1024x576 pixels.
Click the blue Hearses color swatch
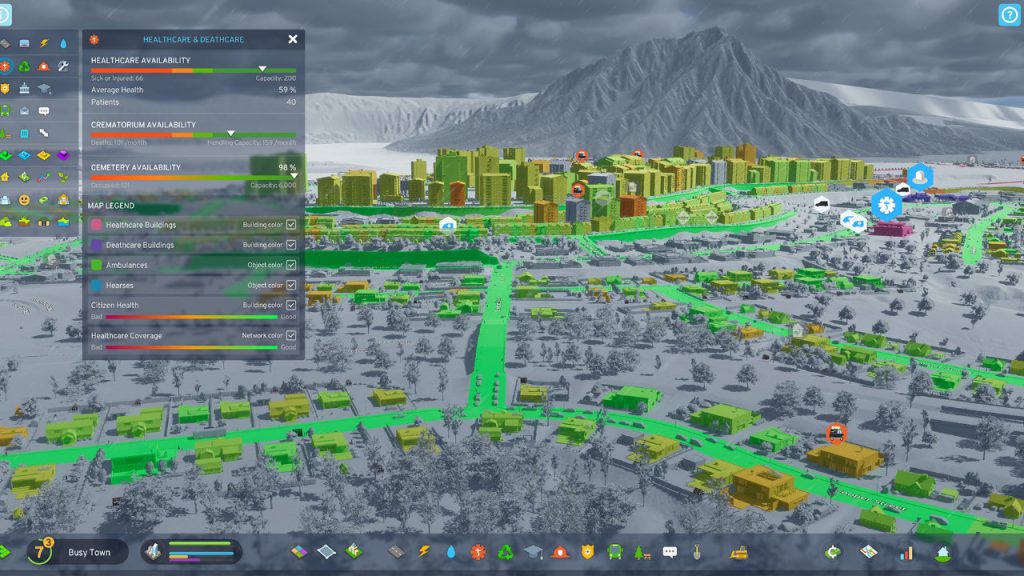pos(96,285)
